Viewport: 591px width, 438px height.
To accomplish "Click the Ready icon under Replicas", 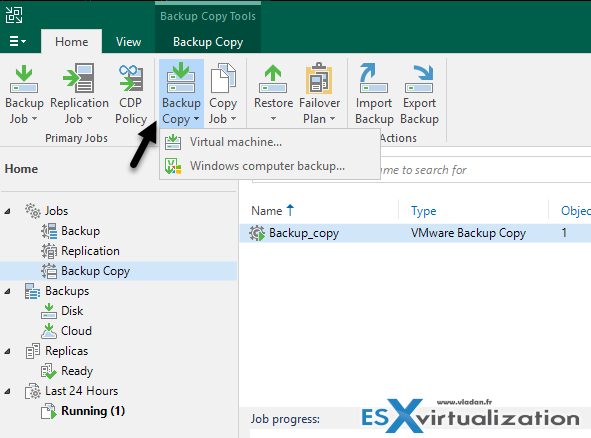I will click(49, 371).
